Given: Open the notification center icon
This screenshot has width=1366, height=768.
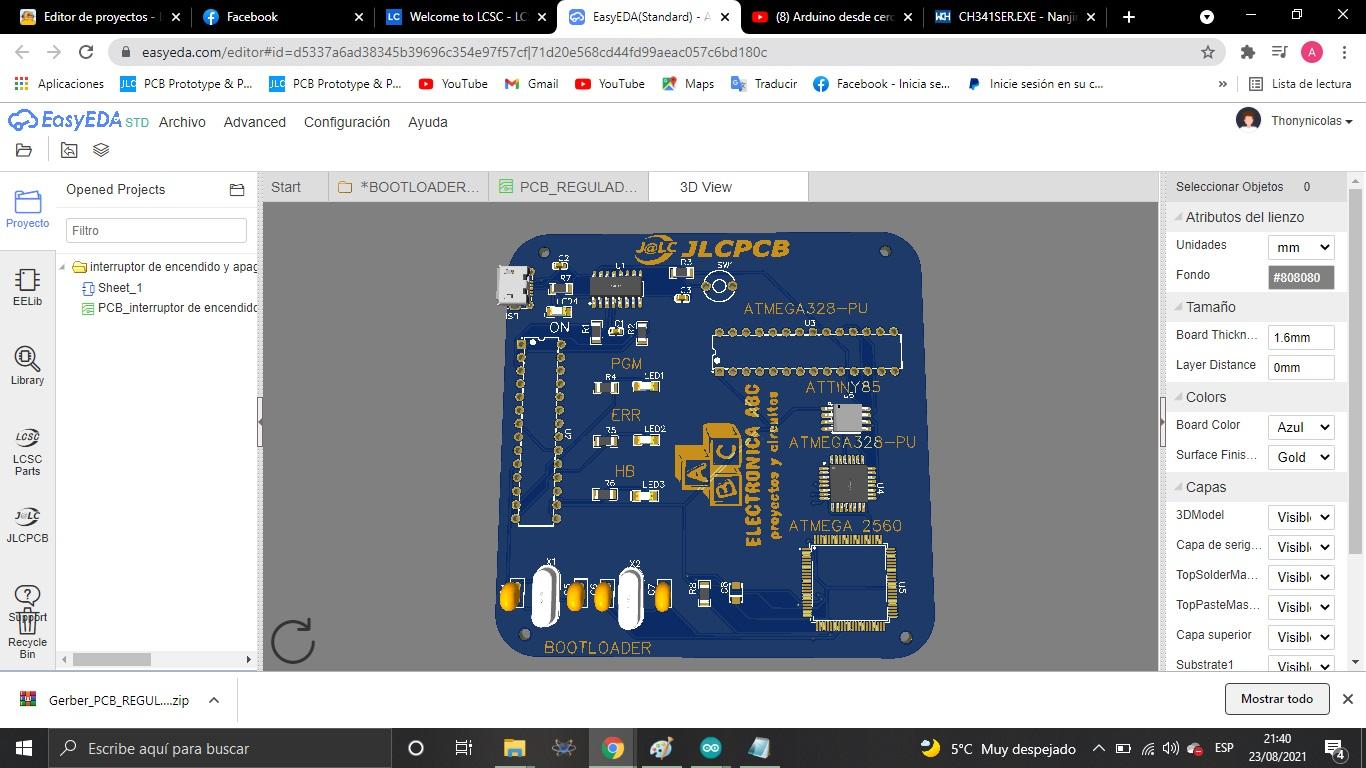Looking at the screenshot, I should [1335, 748].
